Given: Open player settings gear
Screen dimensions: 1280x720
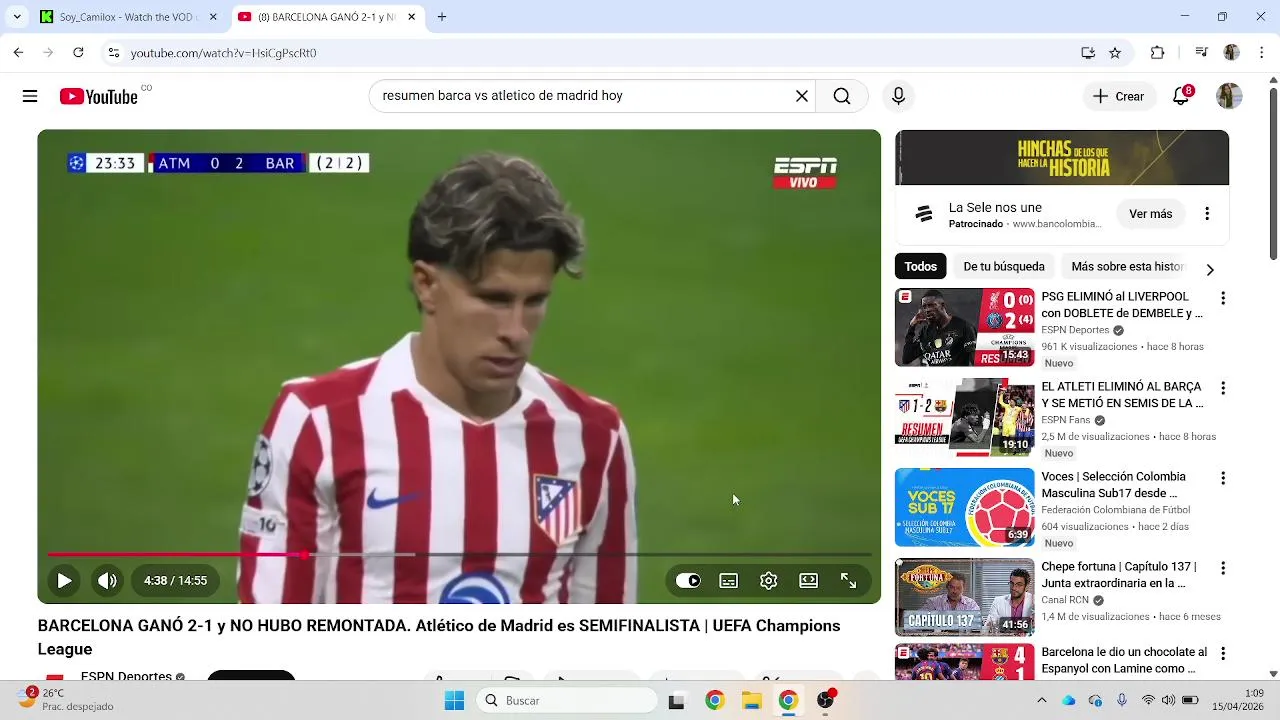Looking at the screenshot, I should (768, 580).
